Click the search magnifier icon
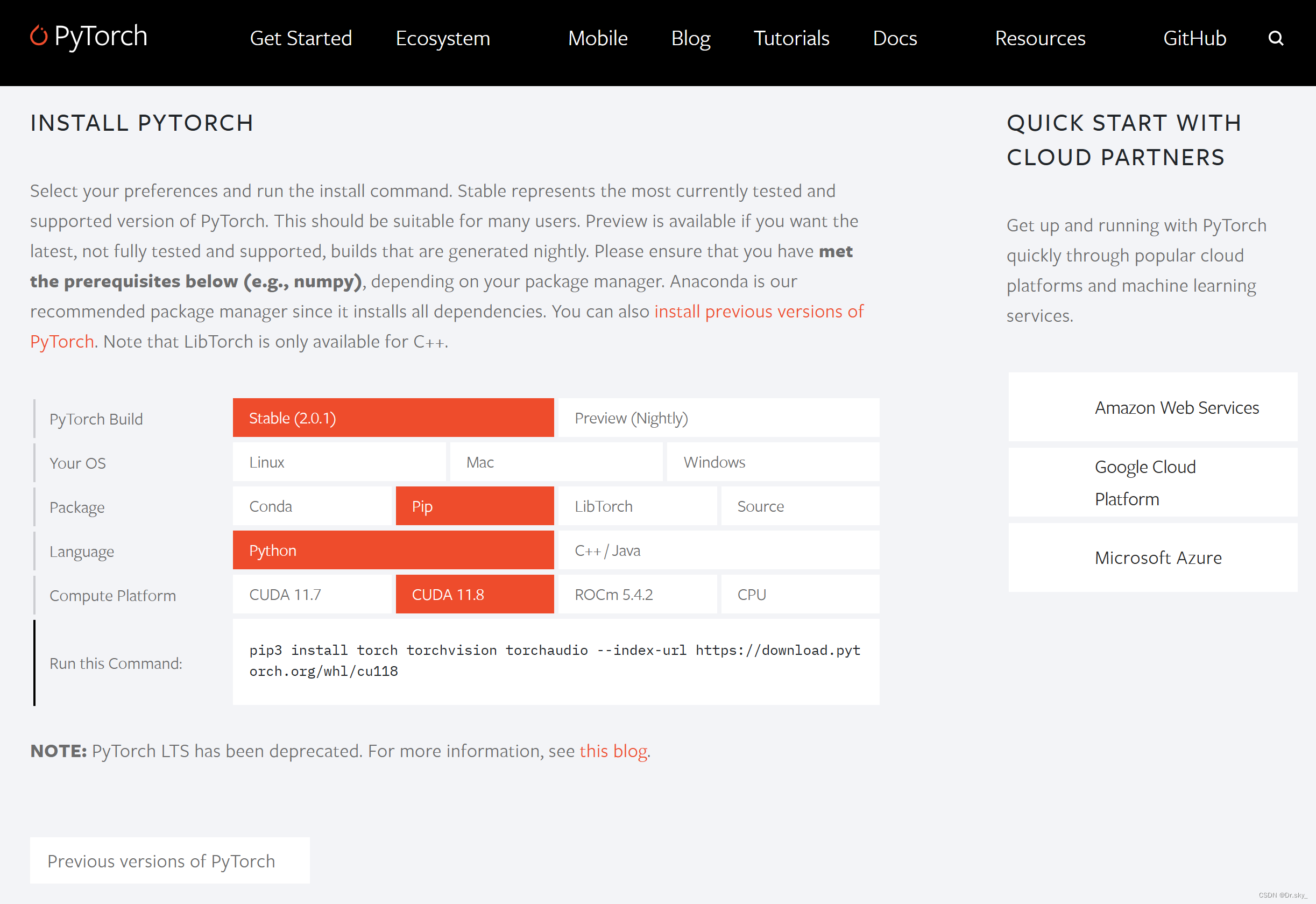1316x904 pixels. tap(1275, 38)
